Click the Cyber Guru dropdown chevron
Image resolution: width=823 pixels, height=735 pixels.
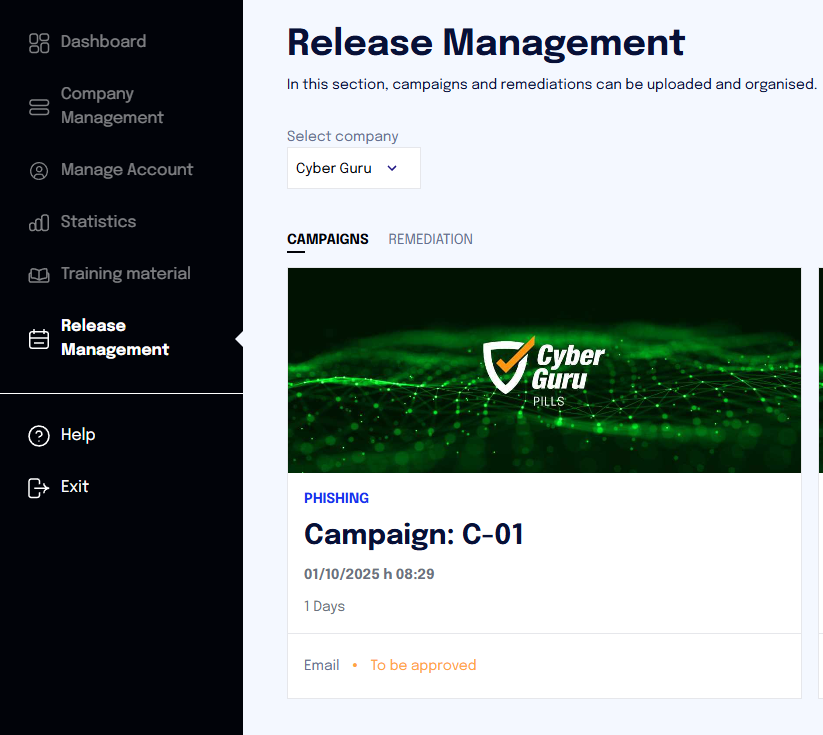pyautogui.click(x=392, y=168)
